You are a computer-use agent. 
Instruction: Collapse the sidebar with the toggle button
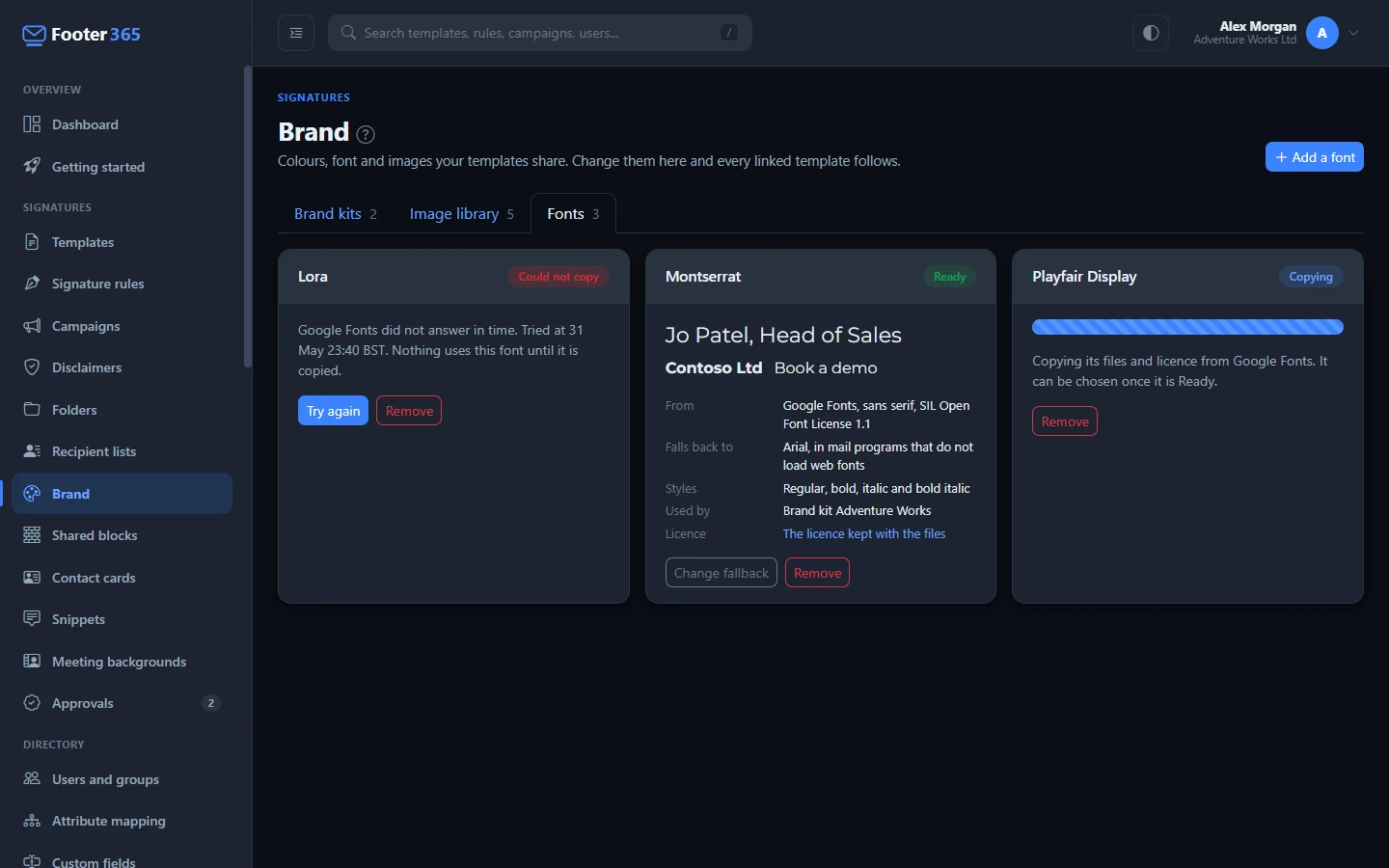point(296,33)
